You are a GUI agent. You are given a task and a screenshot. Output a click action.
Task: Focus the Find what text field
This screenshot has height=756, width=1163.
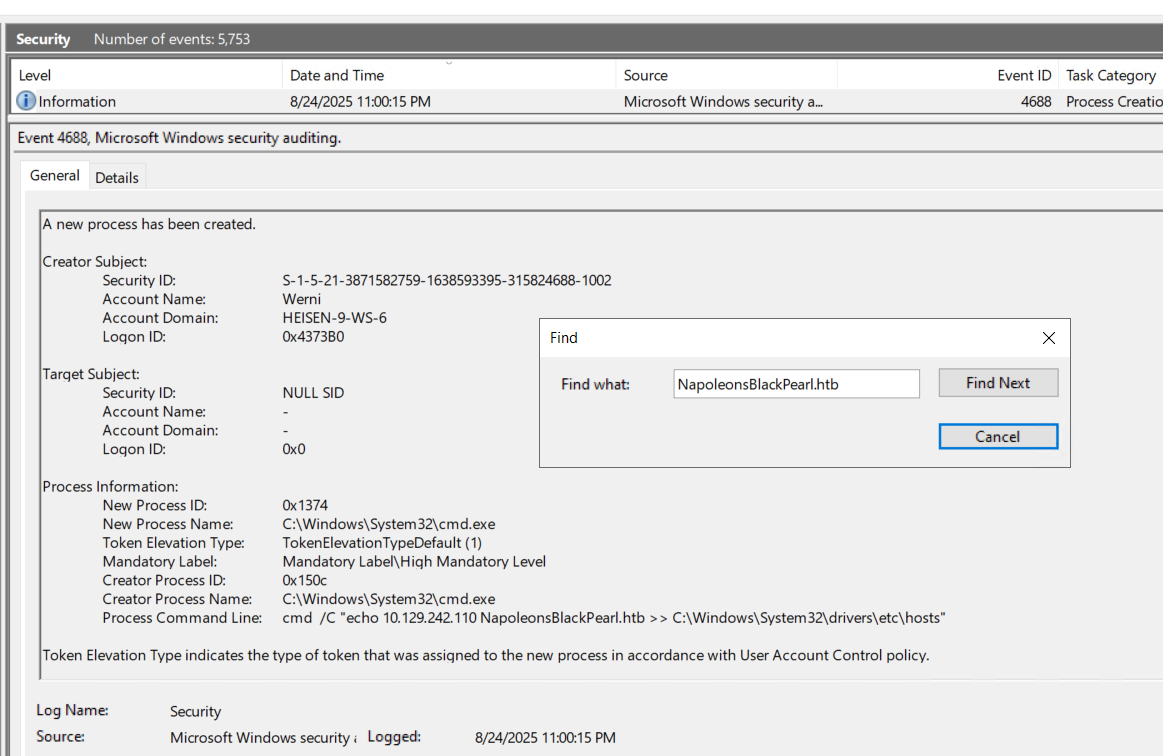click(796, 384)
